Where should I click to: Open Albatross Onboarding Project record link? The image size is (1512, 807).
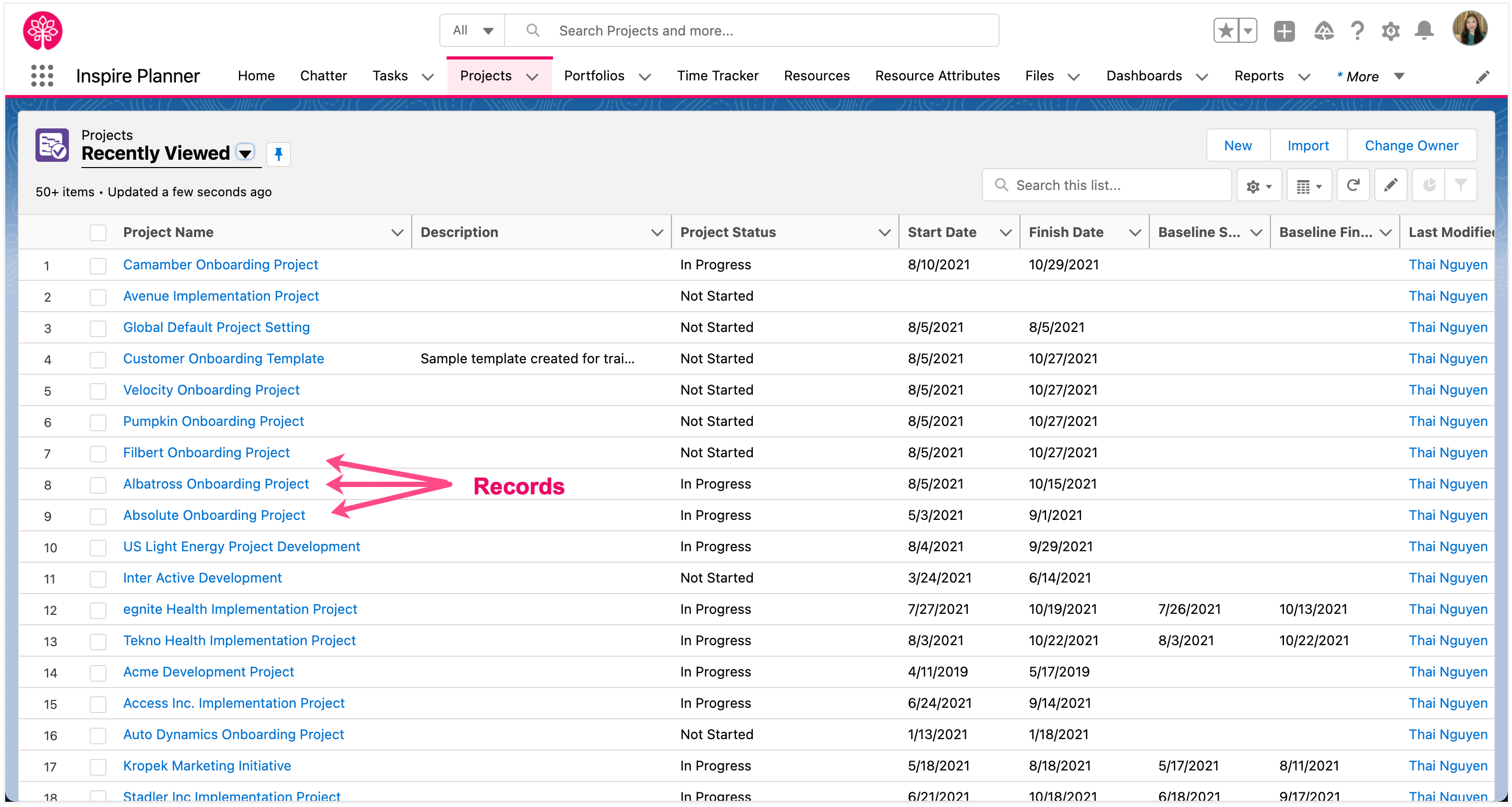click(x=216, y=484)
